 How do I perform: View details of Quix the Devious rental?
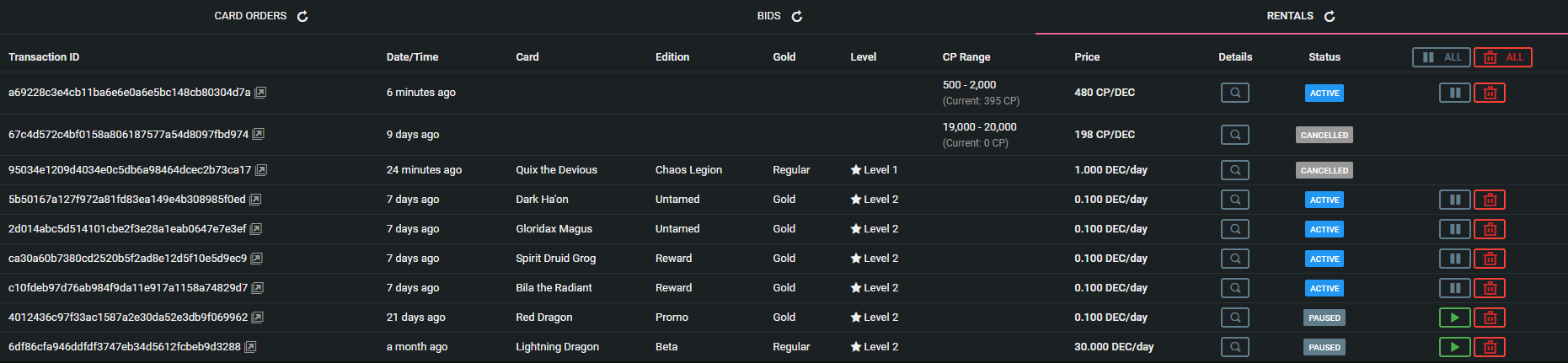point(1235,170)
